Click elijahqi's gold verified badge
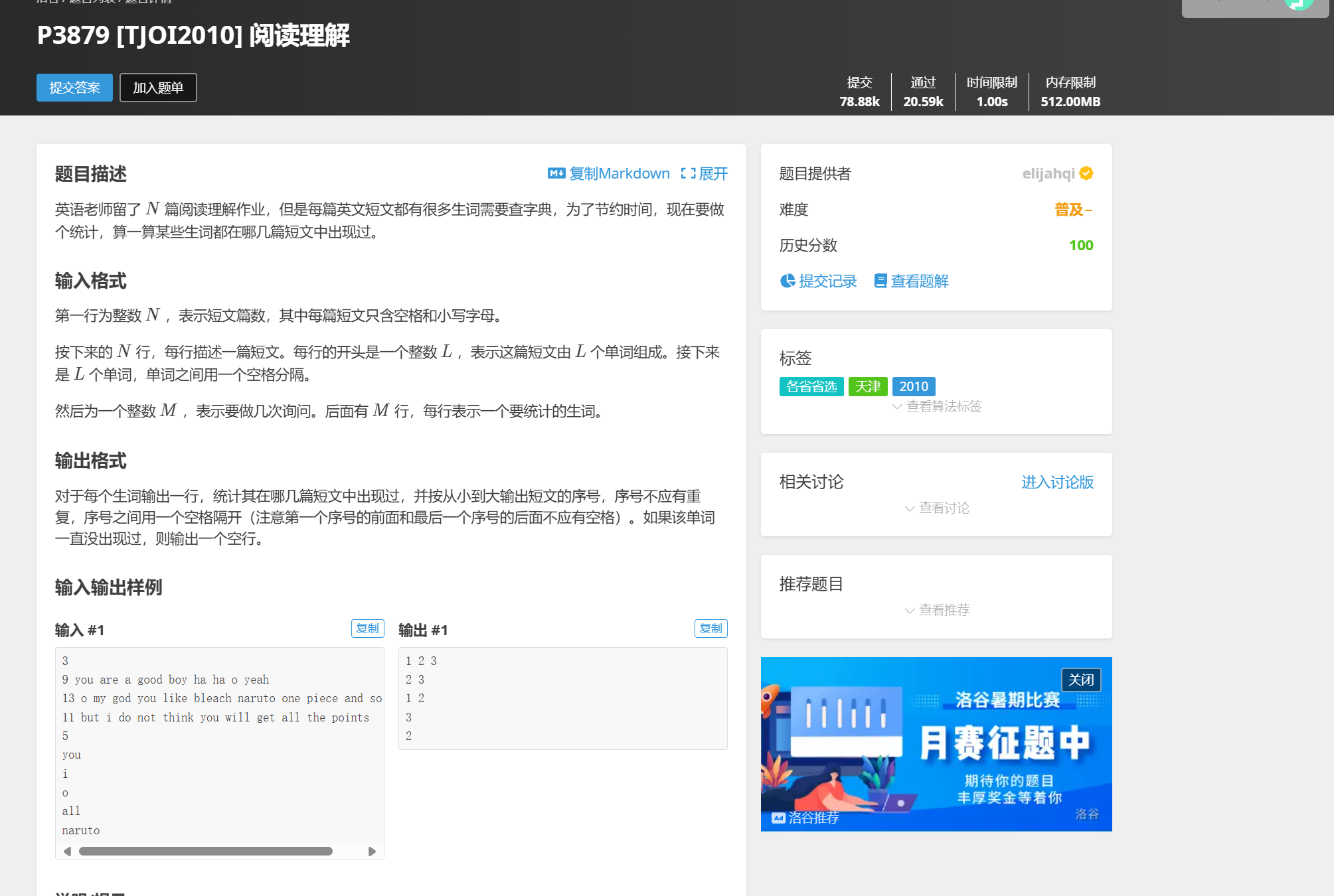The height and width of the screenshot is (896, 1334). 1086,173
